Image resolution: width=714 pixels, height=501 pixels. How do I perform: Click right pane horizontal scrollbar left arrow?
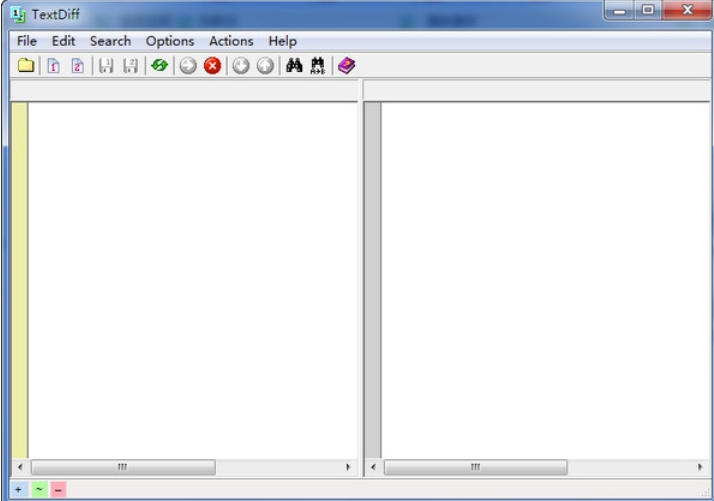[x=373, y=467]
